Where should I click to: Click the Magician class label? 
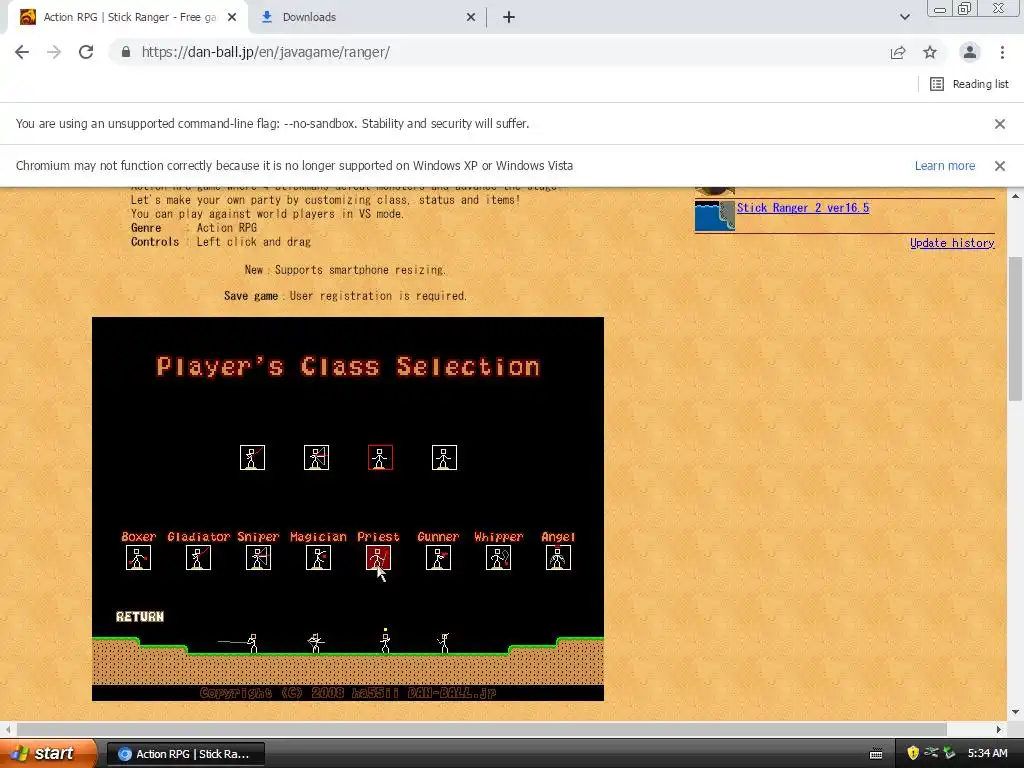coord(318,537)
